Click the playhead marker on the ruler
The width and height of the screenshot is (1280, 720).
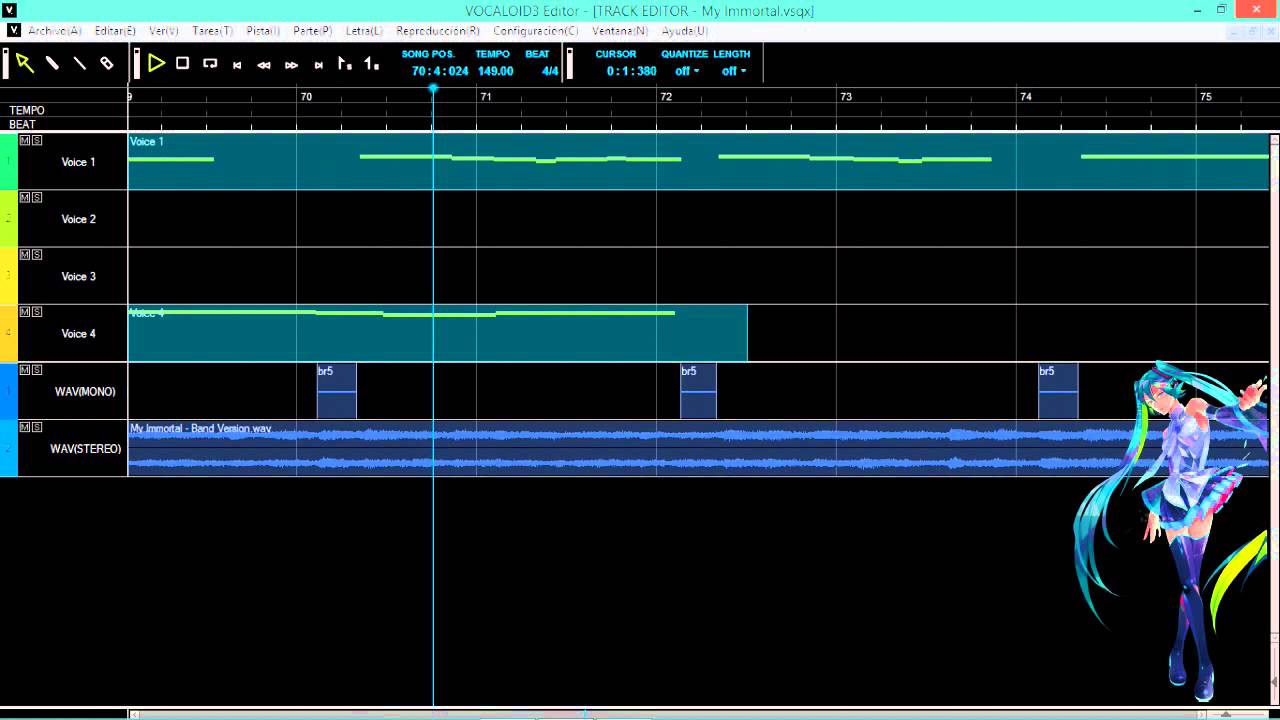point(433,89)
